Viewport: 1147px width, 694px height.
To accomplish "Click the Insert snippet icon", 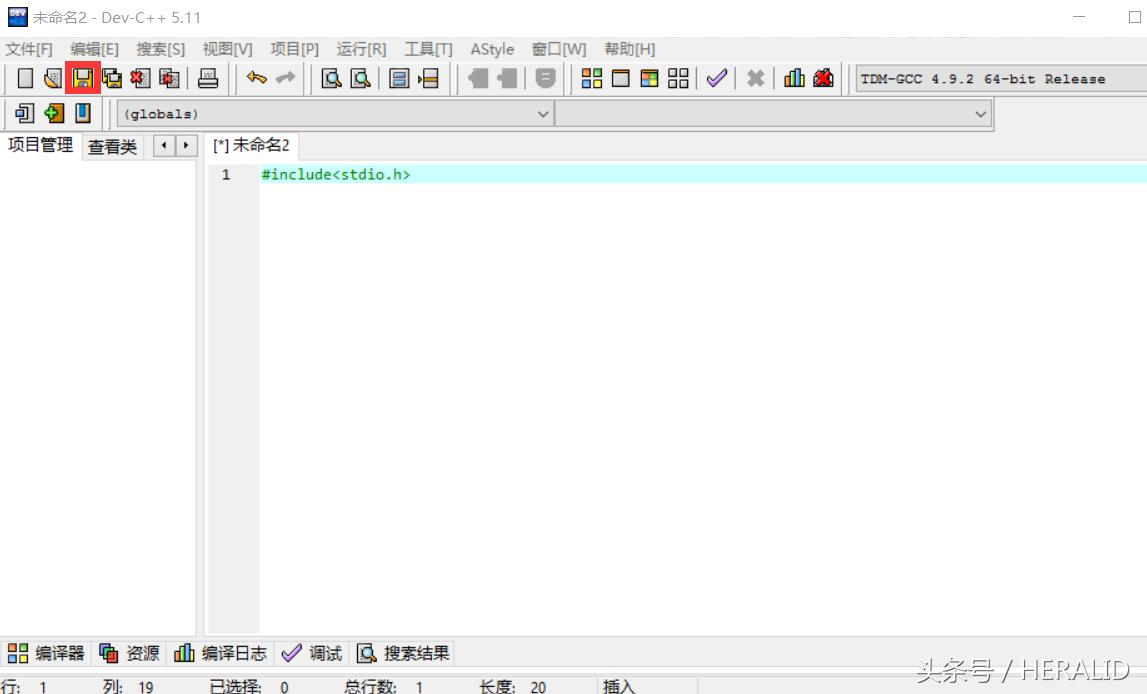I will (x=24, y=113).
